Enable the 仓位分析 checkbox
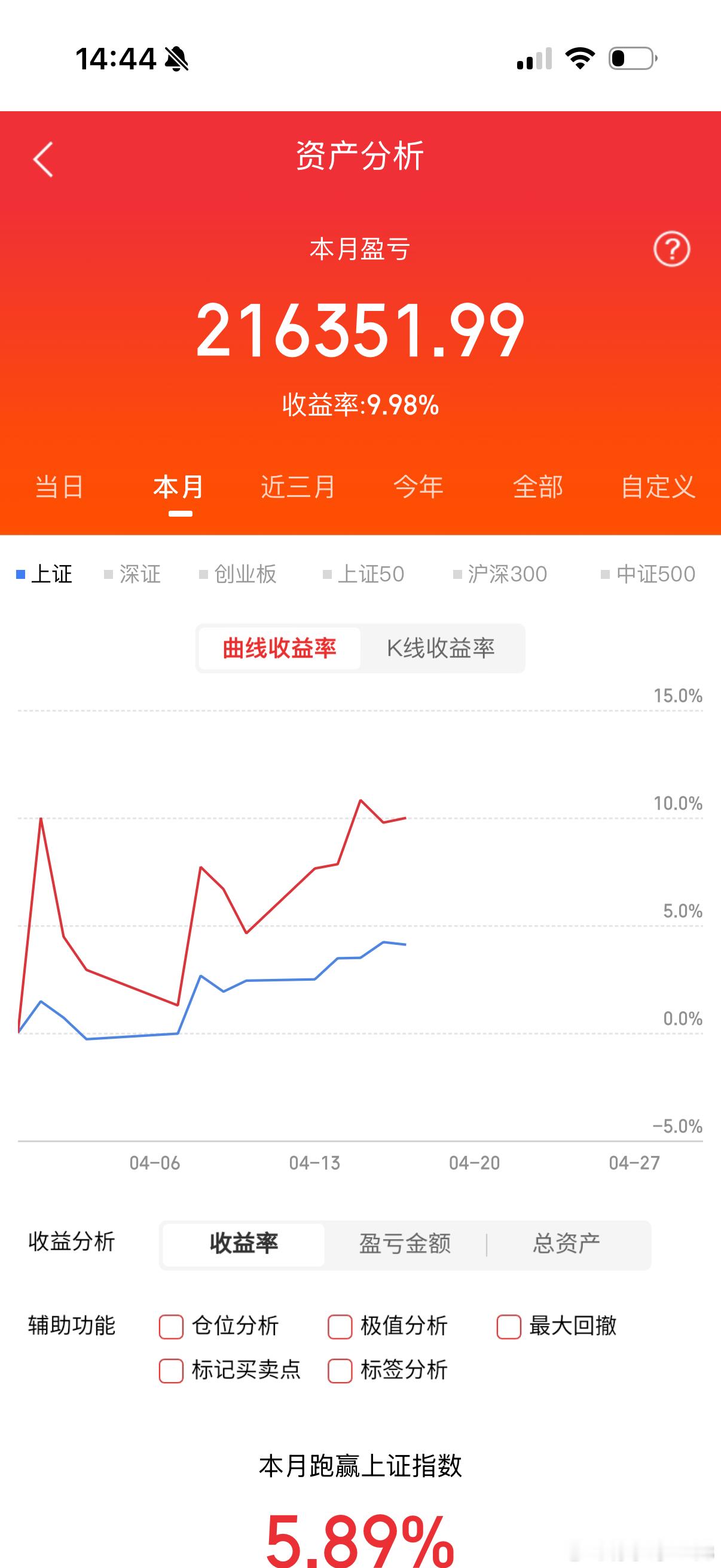The height and width of the screenshot is (1568, 721). tap(171, 1326)
